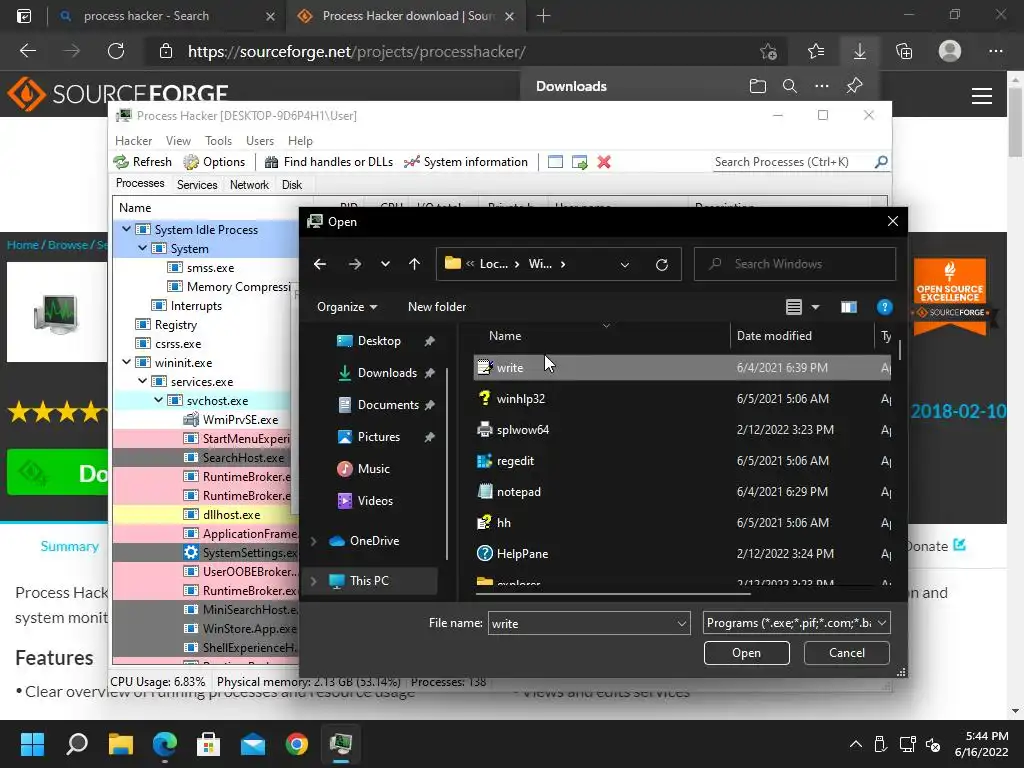Screen dimensions: 1024x768
Task: Click the blue help icon in Open dialog
Action: pyautogui.click(x=884, y=307)
